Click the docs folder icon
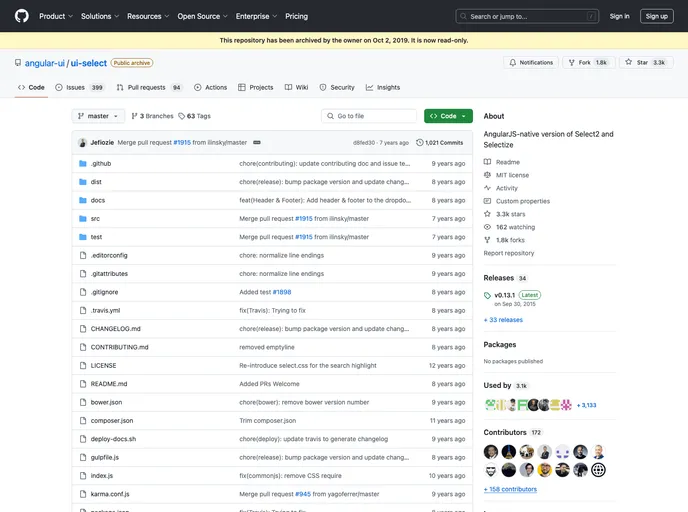 [x=82, y=200]
